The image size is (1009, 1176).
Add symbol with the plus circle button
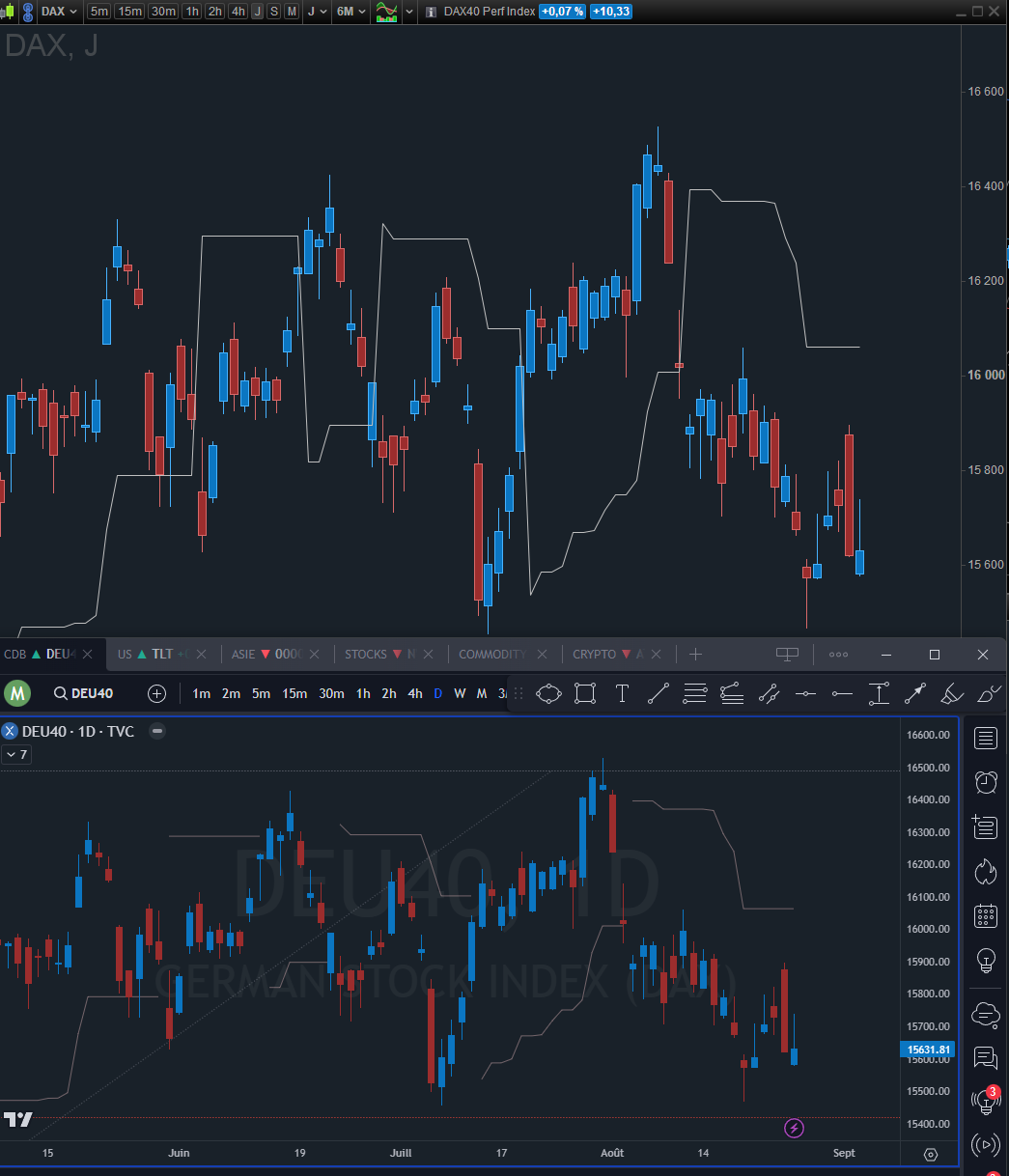(156, 693)
